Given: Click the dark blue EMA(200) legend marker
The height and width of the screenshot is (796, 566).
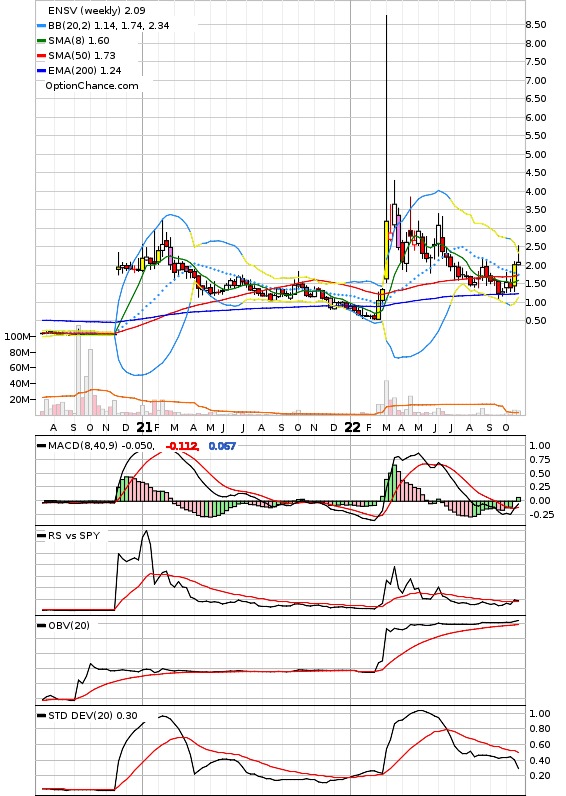Looking at the screenshot, I should (x=42, y=71).
